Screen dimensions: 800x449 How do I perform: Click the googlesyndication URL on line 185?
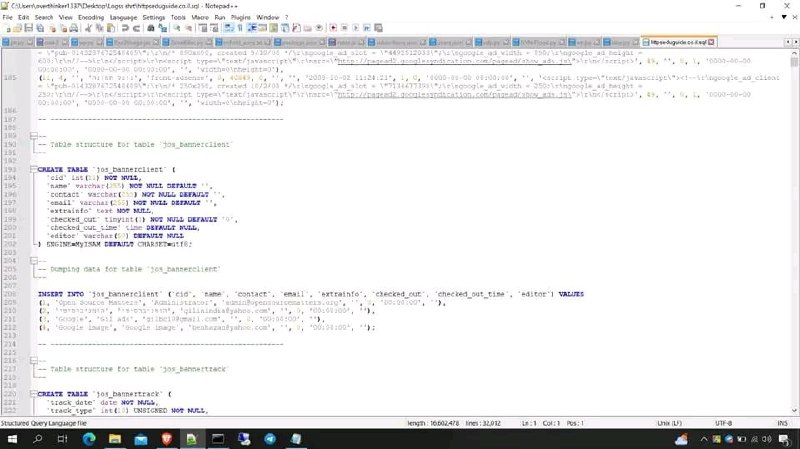coord(454,94)
